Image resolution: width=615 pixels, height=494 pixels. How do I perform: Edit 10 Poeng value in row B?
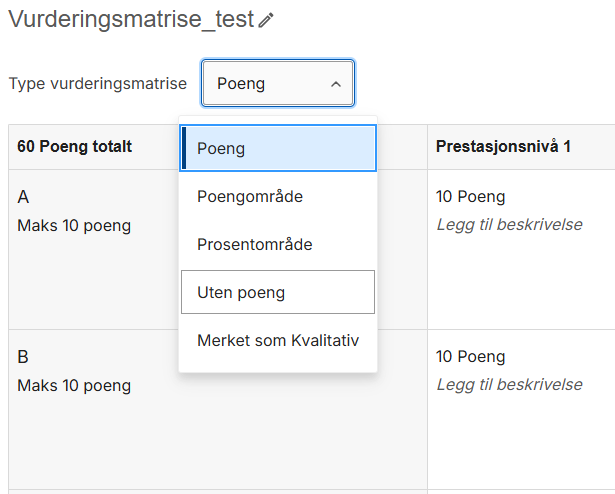470,357
